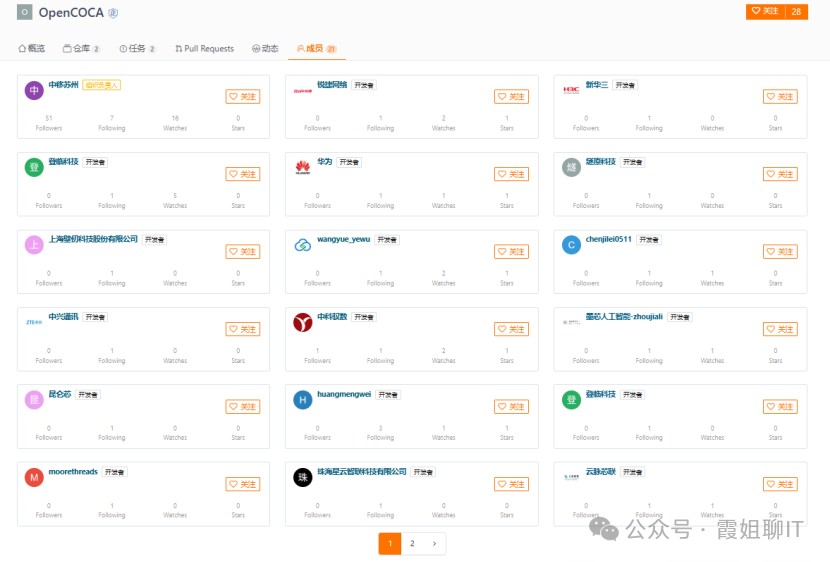Follow 锐捷网络 with its 关注 button

pos(511,97)
